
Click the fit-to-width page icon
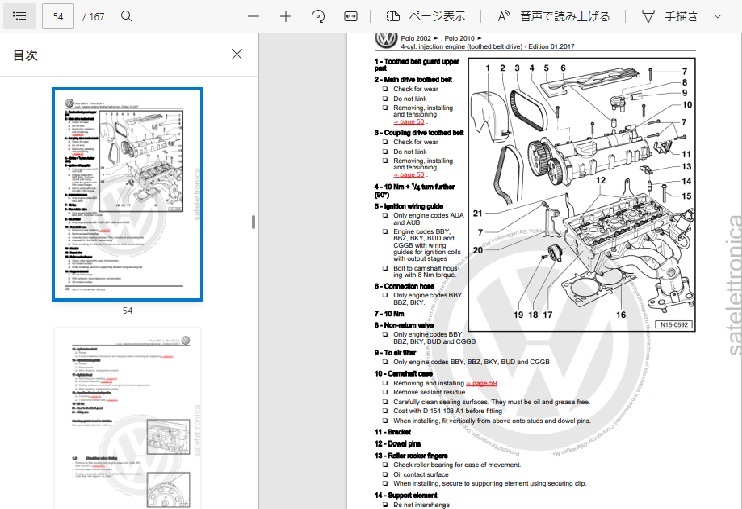[x=351, y=17]
